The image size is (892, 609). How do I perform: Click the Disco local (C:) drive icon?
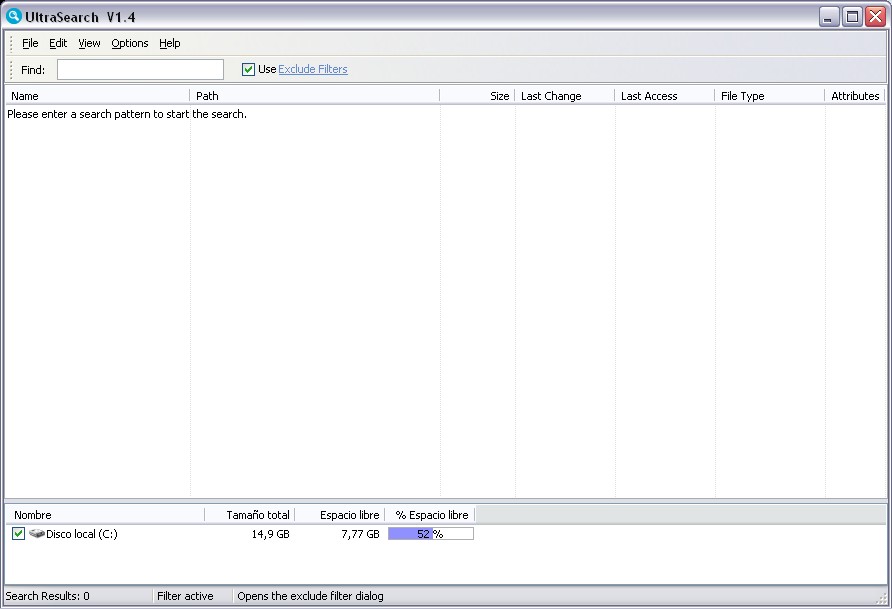click(x=37, y=533)
